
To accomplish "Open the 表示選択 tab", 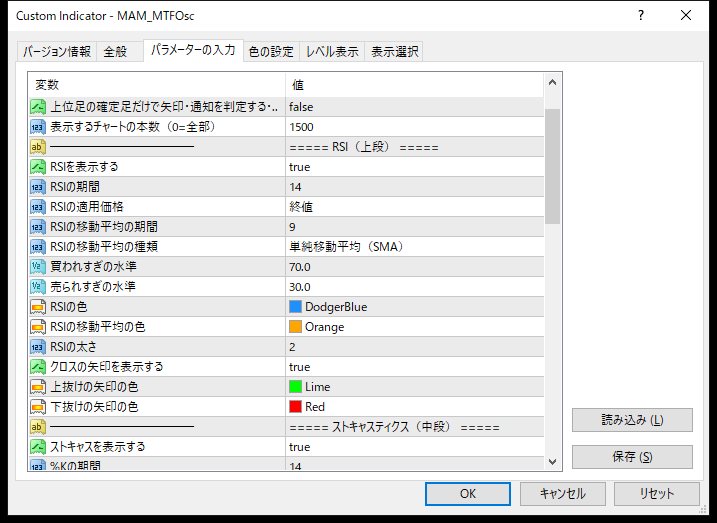I will pyautogui.click(x=394, y=52).
